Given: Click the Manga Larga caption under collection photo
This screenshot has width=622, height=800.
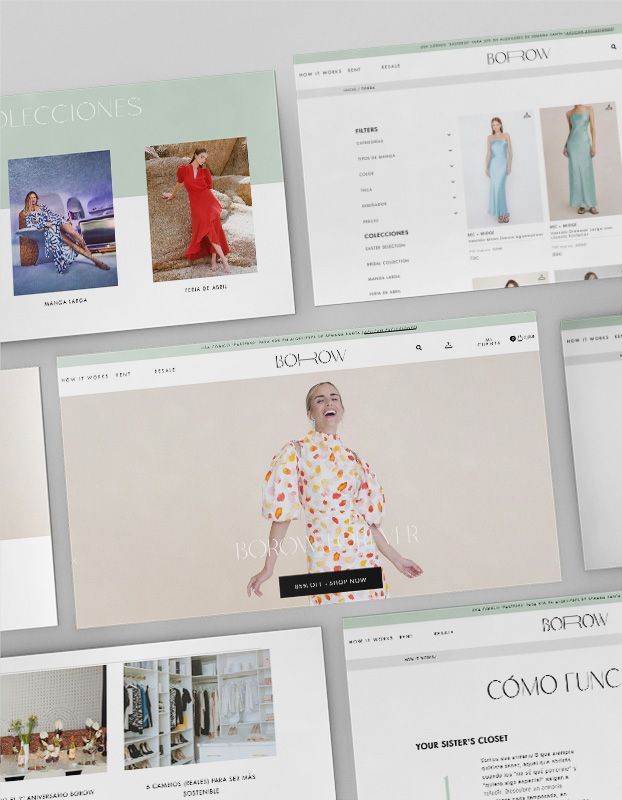Looking at the screenshot, I should tap(66, 303).
